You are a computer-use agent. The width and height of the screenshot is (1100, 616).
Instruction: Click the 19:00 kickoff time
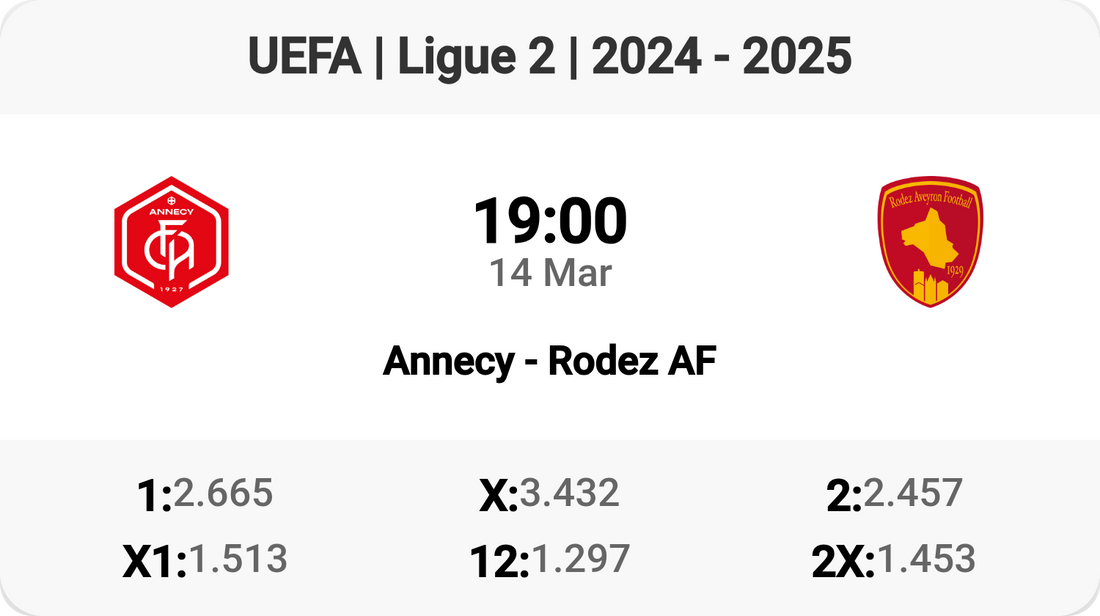click(x=550, y=221)
